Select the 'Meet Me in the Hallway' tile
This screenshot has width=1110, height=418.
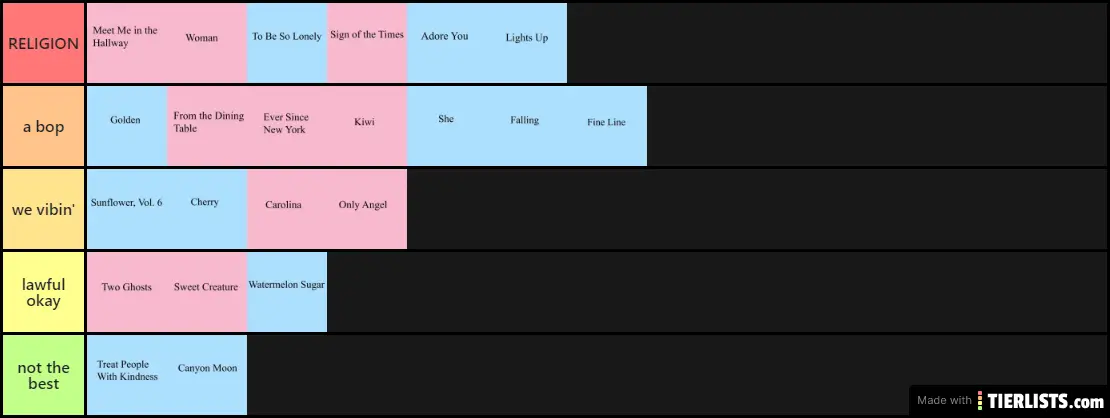[127, 43]
